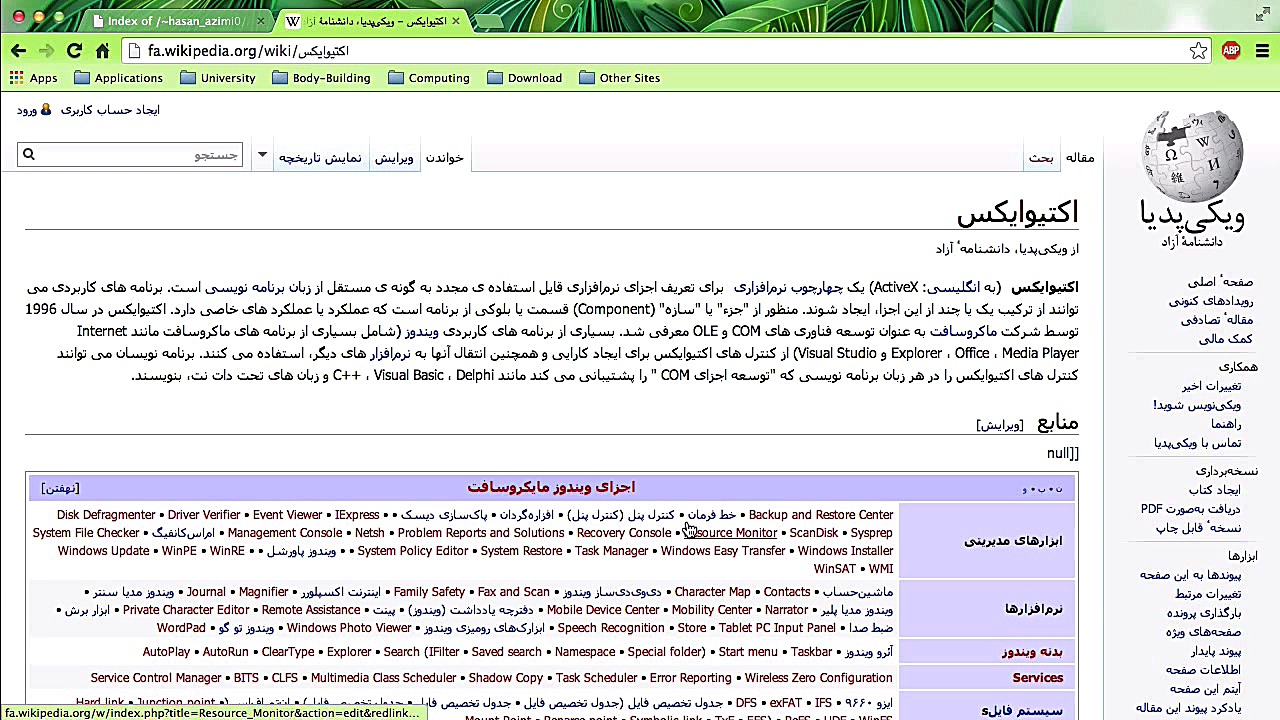Open the رویدادهای کنونی sidebar link
This screenshot has width=1280, height=720.
(x=1211, y=301)
